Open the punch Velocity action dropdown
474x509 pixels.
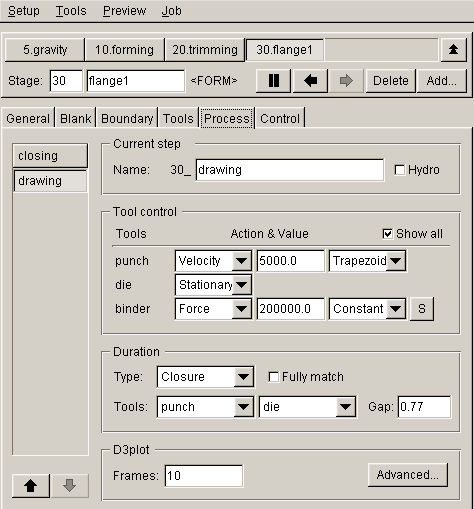(213, 261)
